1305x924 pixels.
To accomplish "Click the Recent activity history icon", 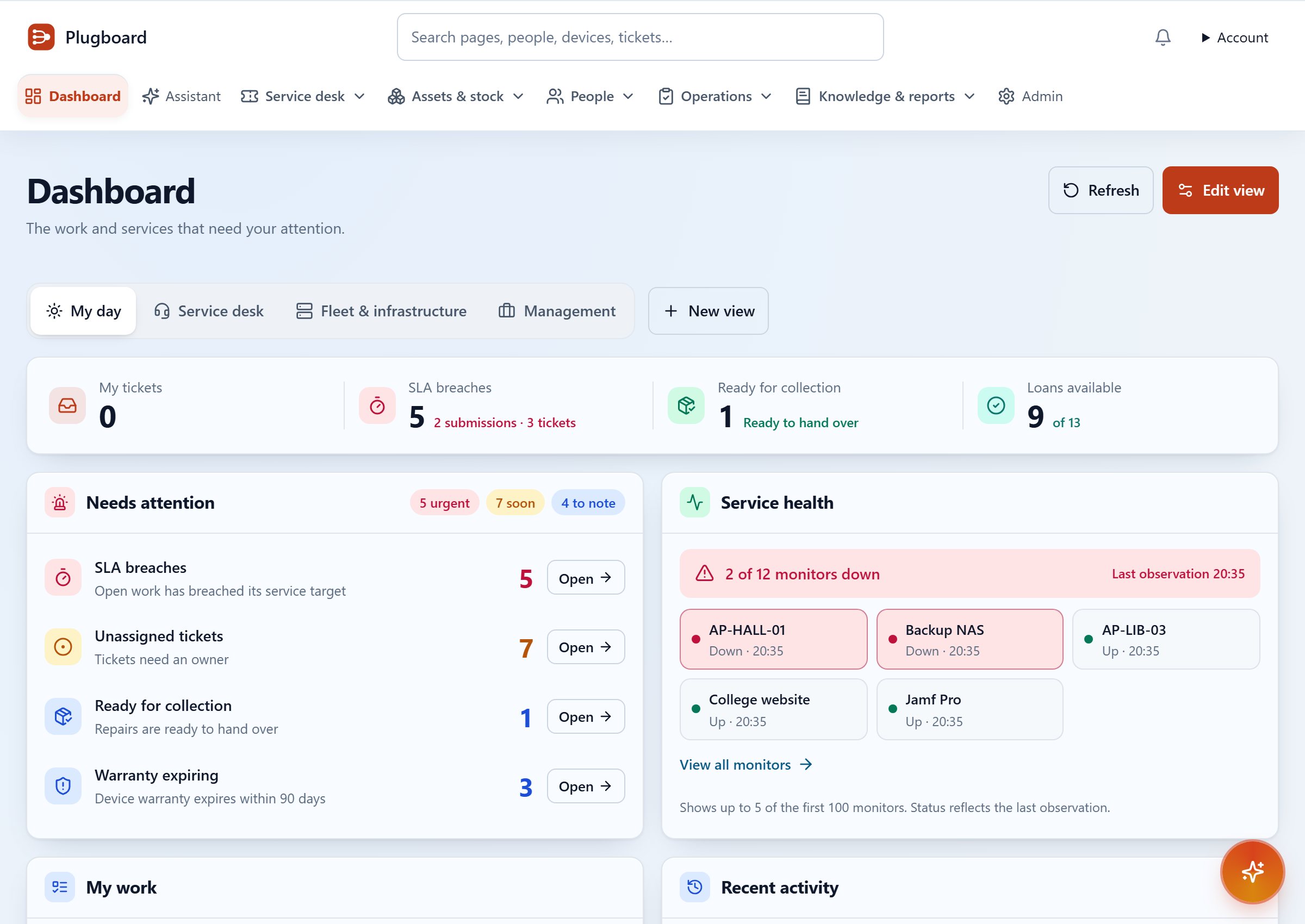I will pyautogui.click(x=695, y=887).
